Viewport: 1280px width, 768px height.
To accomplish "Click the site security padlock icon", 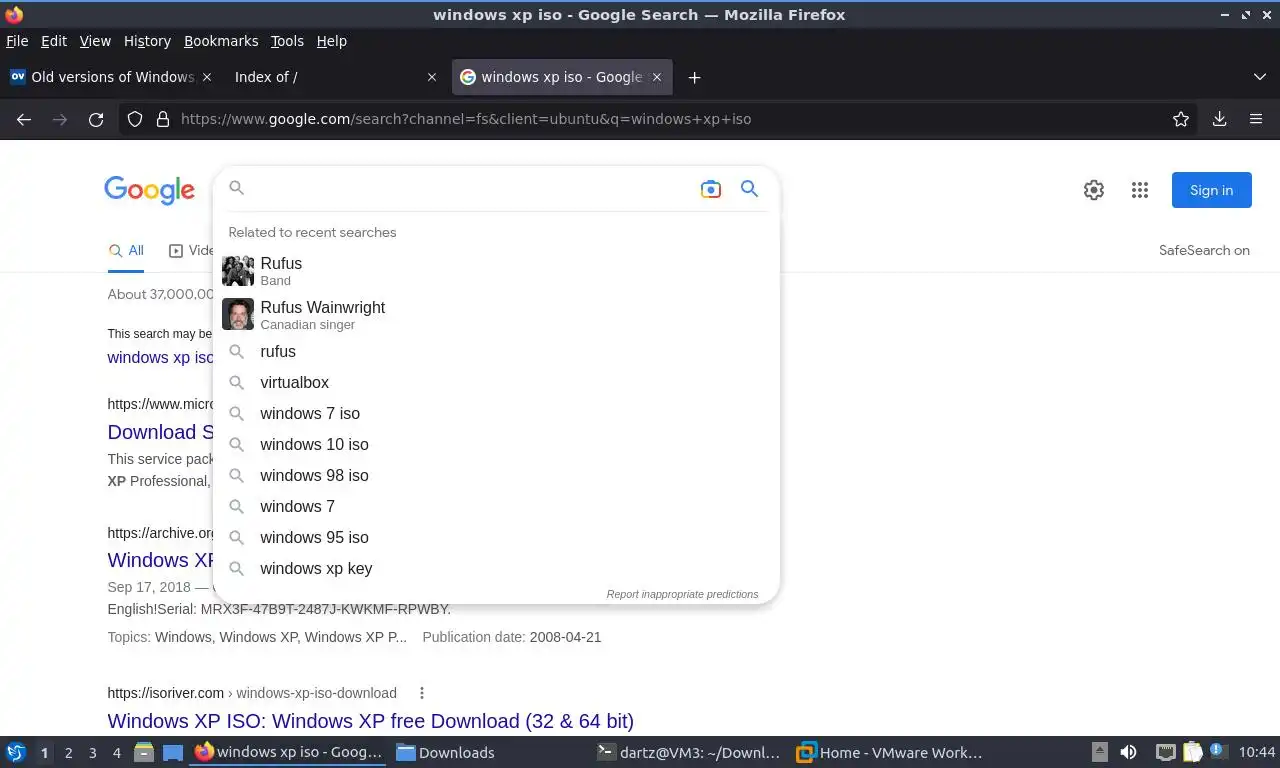I will click(163, 119).
